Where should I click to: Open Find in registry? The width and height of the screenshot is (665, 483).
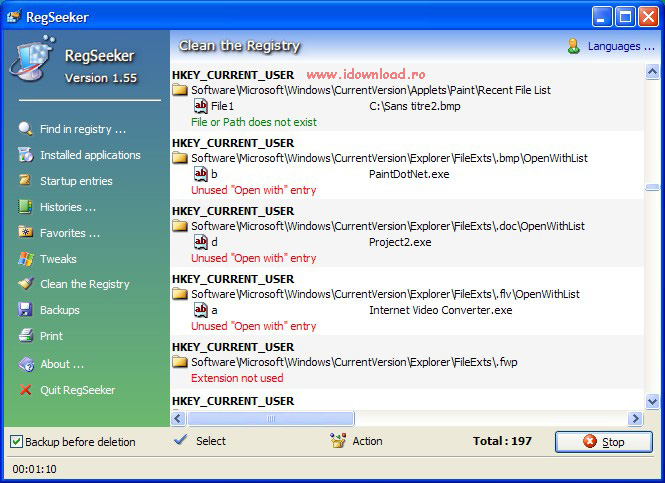[83, 129]
